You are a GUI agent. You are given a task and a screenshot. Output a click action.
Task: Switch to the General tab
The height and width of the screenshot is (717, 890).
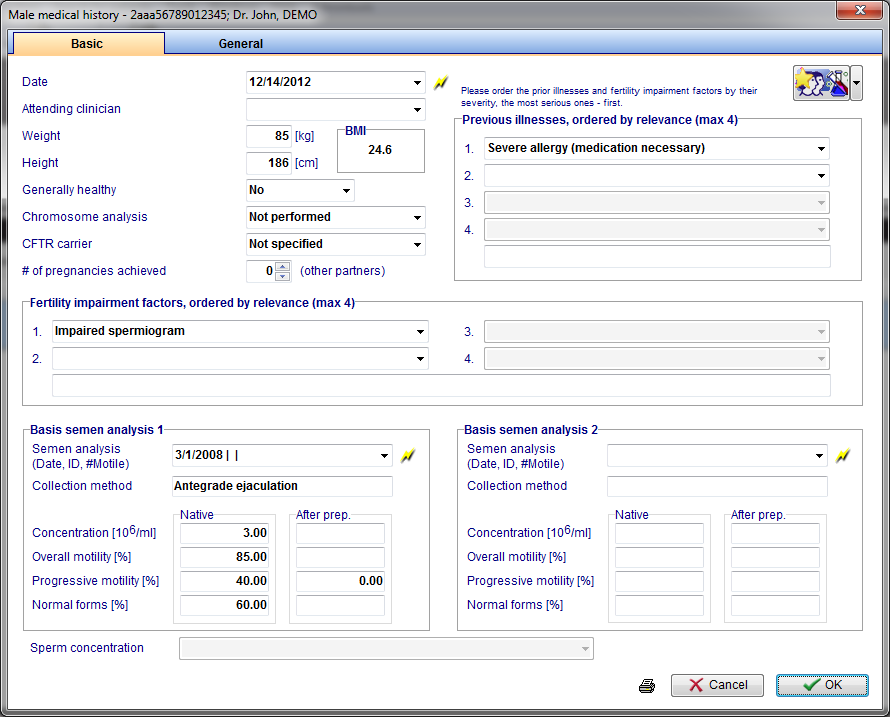(x=241, y=44)
